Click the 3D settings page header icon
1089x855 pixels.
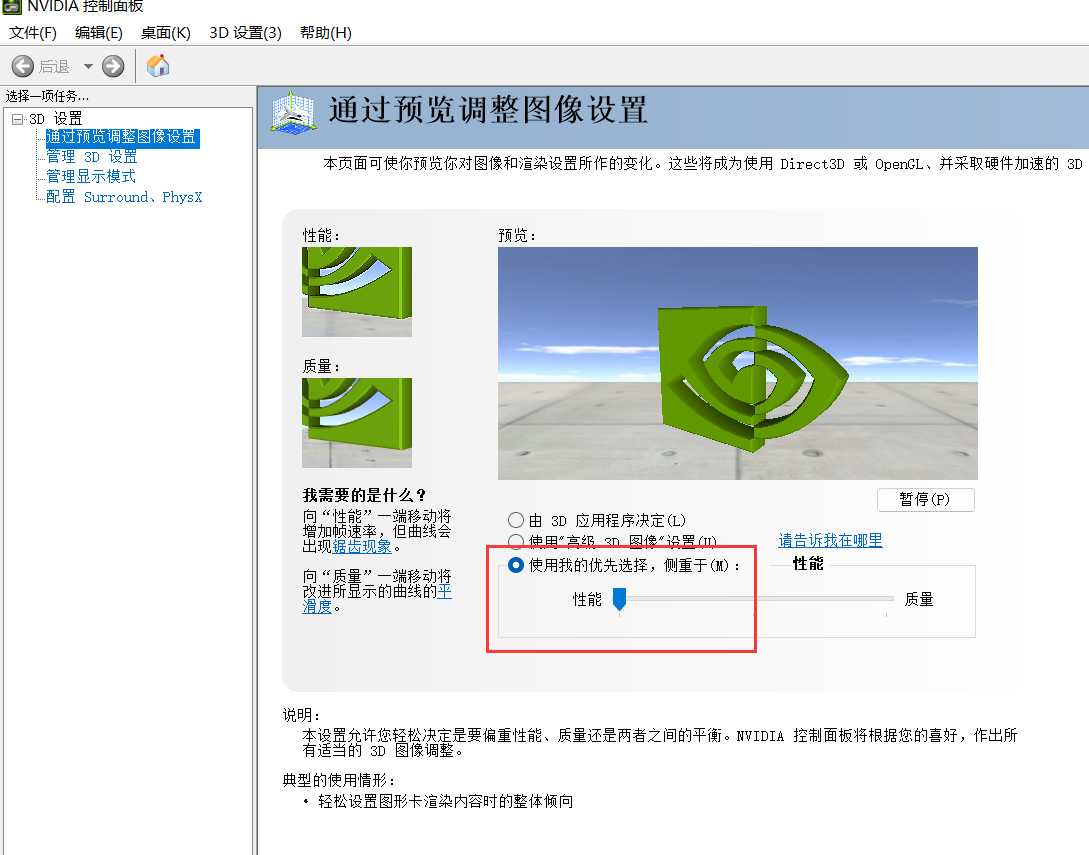pos(294,112)
